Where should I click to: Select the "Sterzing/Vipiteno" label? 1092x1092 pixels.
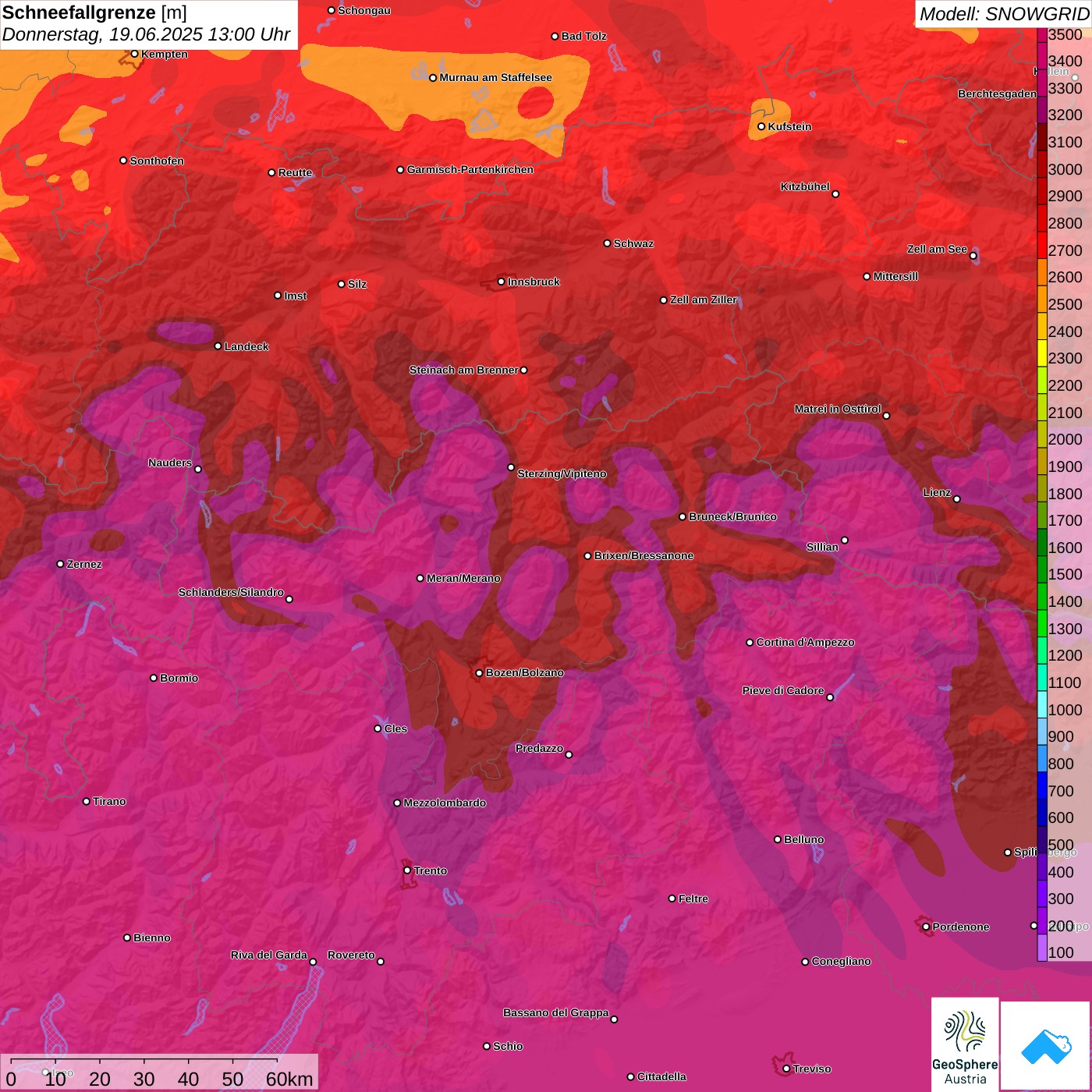562,473
